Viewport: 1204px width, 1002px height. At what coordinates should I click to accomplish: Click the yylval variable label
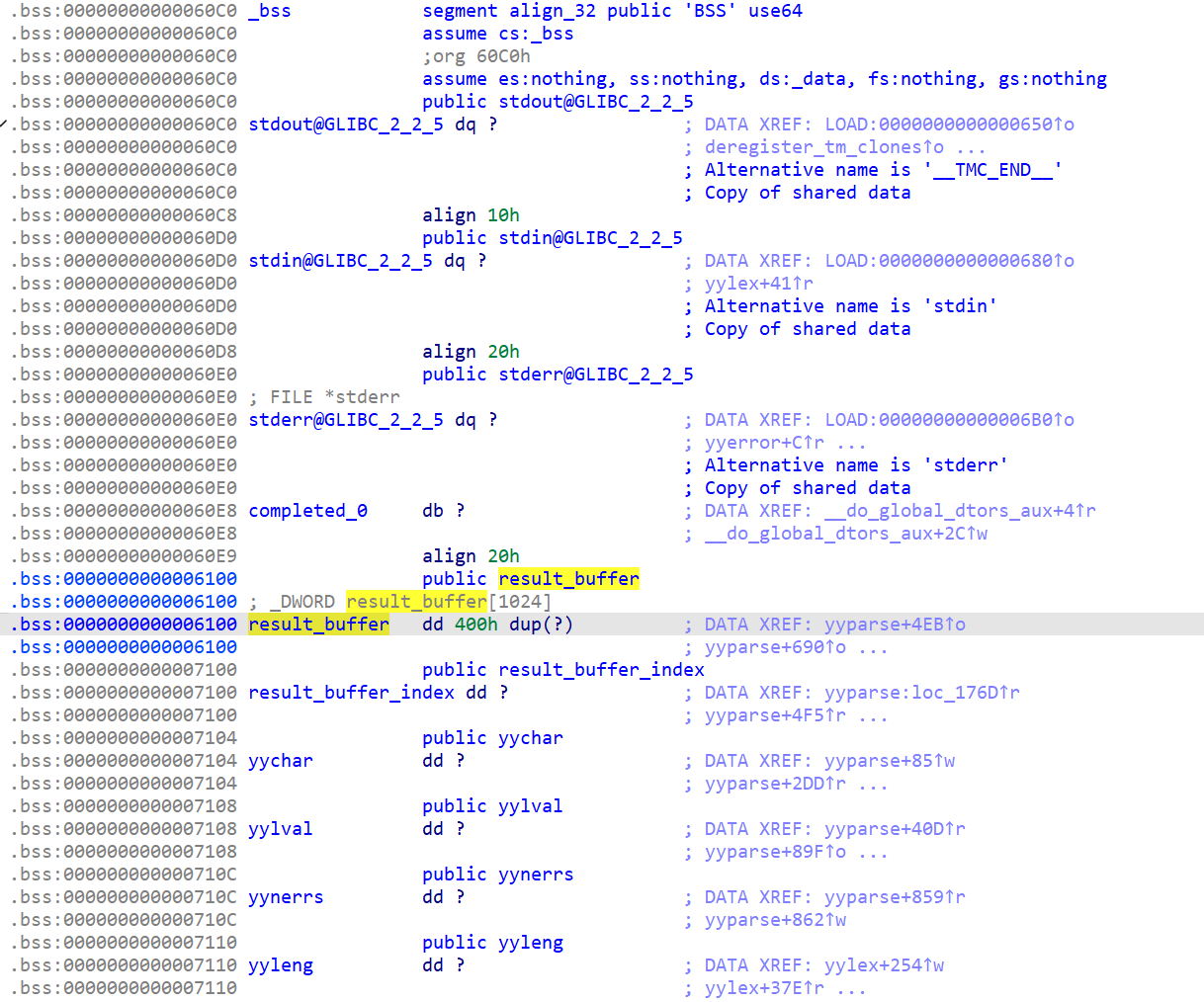(280, 829)
